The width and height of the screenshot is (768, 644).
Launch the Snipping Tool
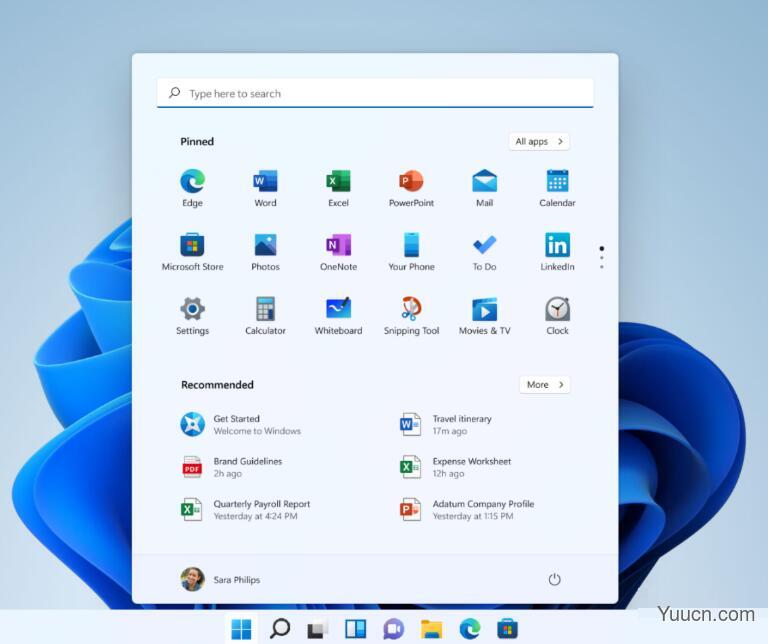pyautogui.click(x=411, y=316)
